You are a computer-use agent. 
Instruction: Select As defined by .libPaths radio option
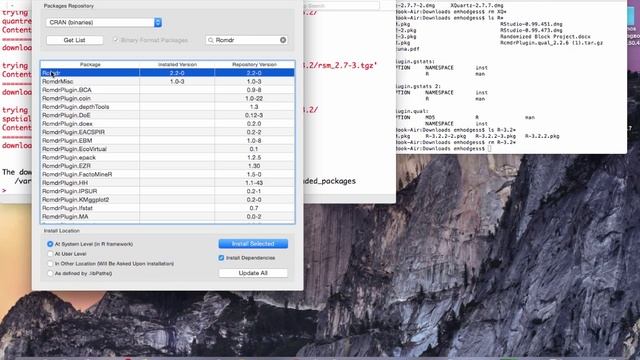50,273
